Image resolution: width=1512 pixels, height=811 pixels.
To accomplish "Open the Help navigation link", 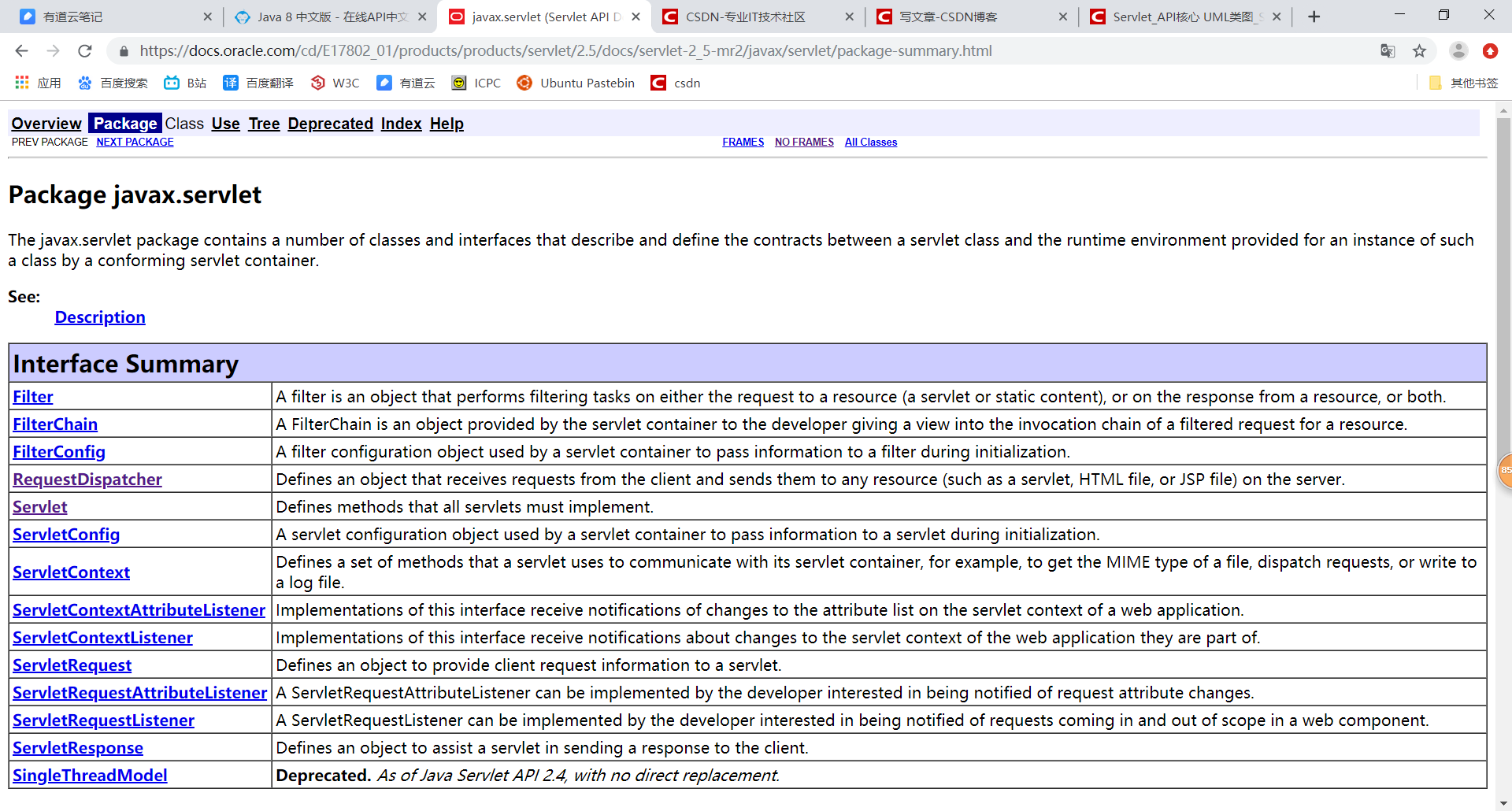I will pos(447,124).
